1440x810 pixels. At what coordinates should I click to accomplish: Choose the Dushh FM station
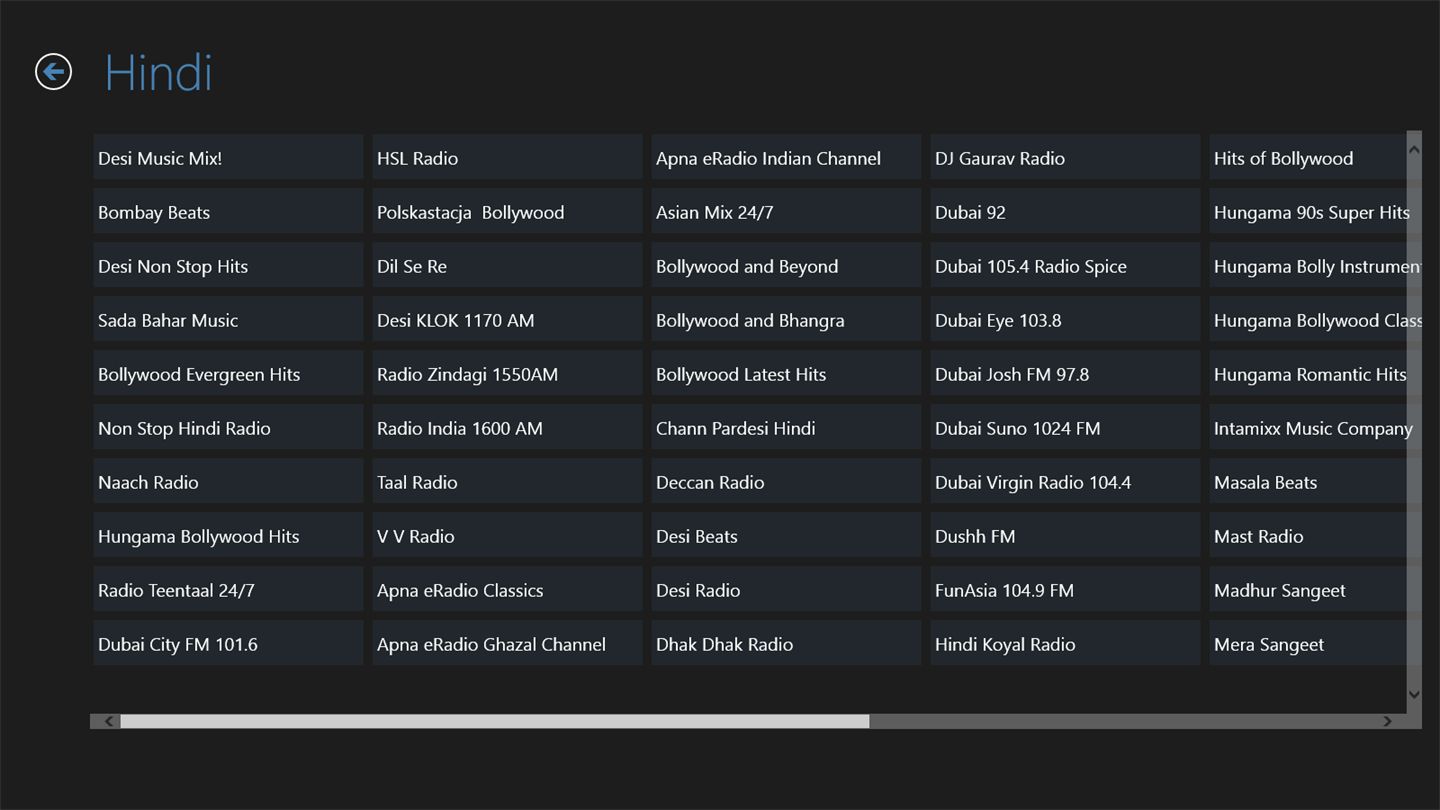point(1066,536)
